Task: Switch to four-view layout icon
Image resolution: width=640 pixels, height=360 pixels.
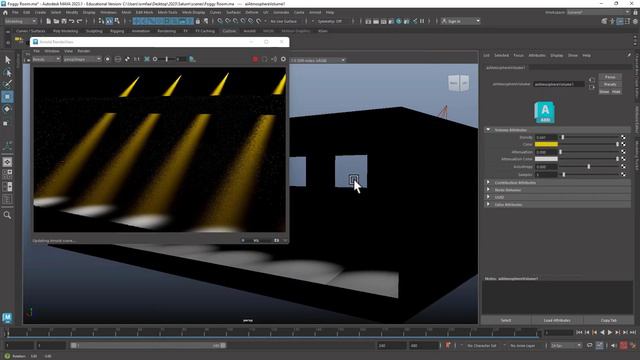Action: tap(7, 174)
